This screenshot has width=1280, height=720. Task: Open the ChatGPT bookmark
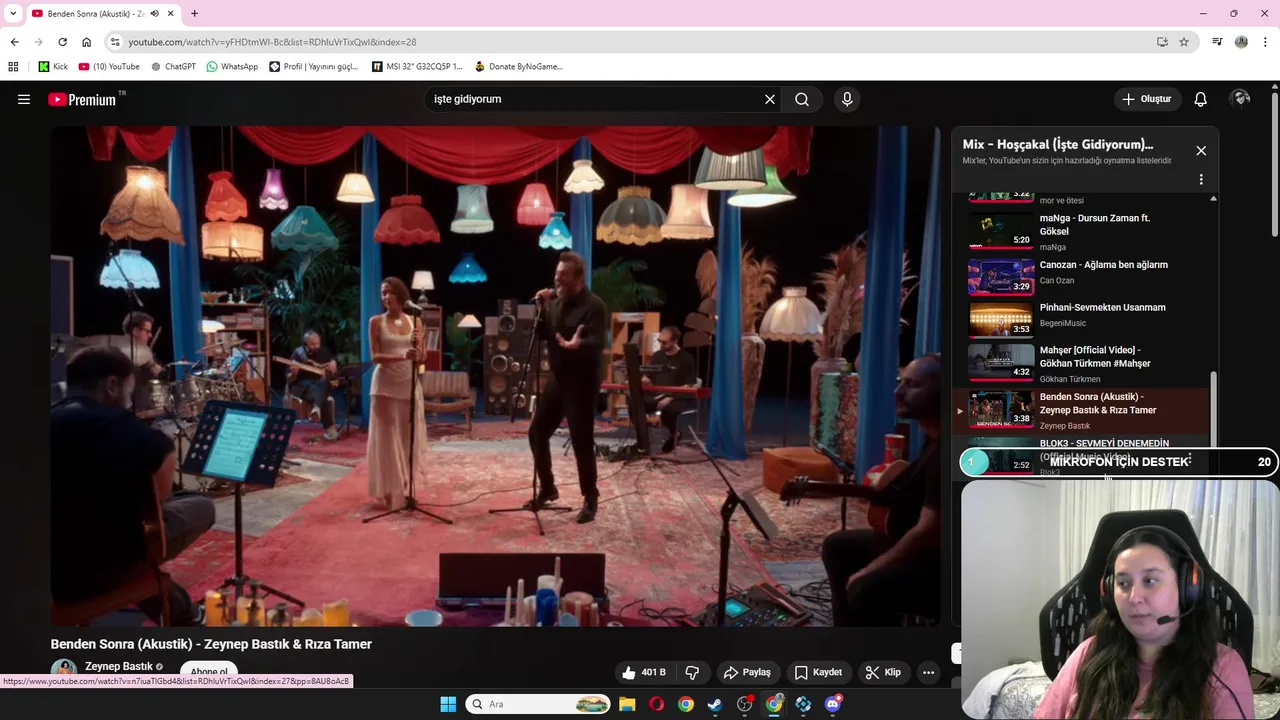(x=173, y=66)
